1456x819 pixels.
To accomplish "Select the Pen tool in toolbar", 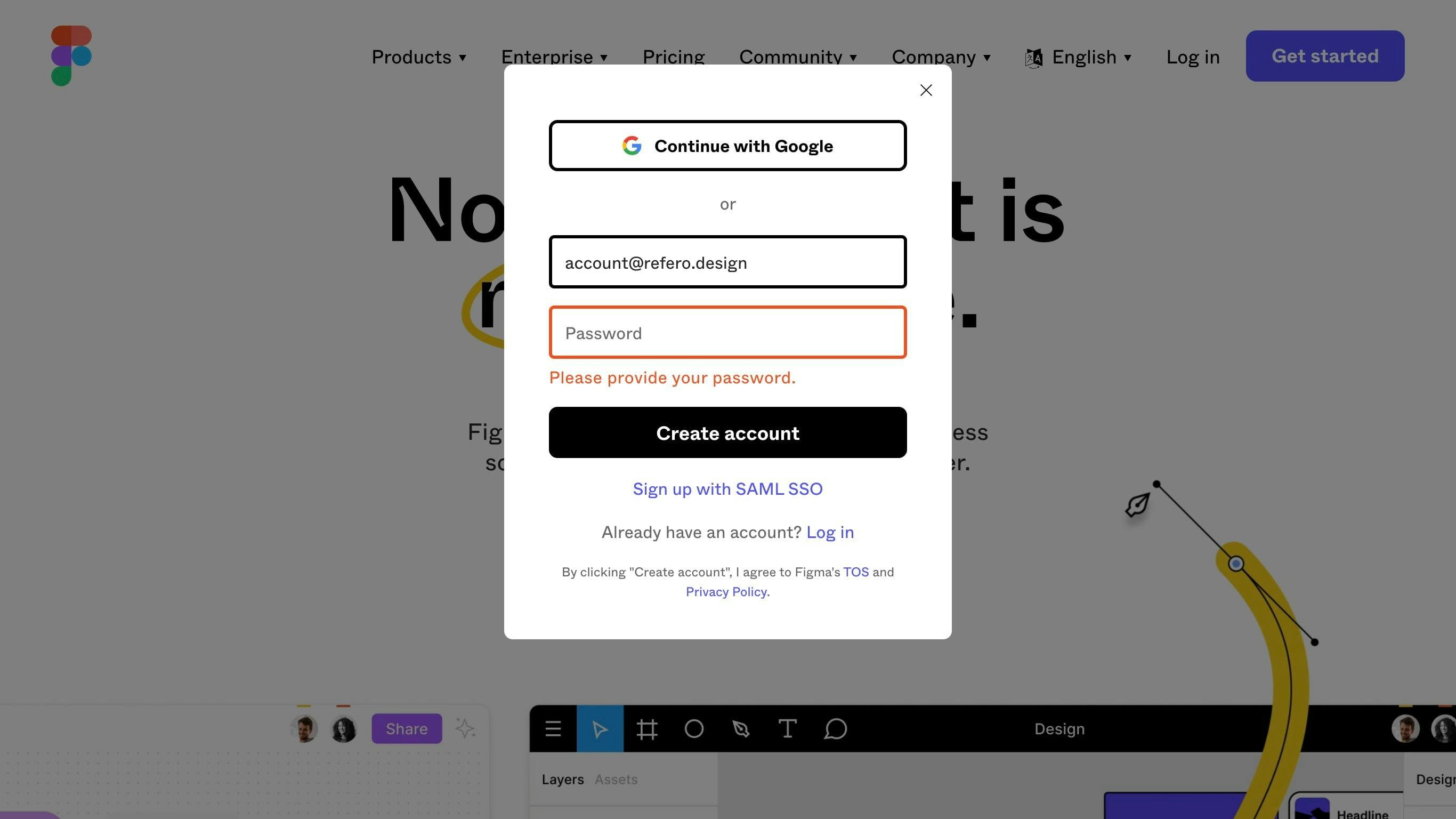I will (x=741, y=728).
